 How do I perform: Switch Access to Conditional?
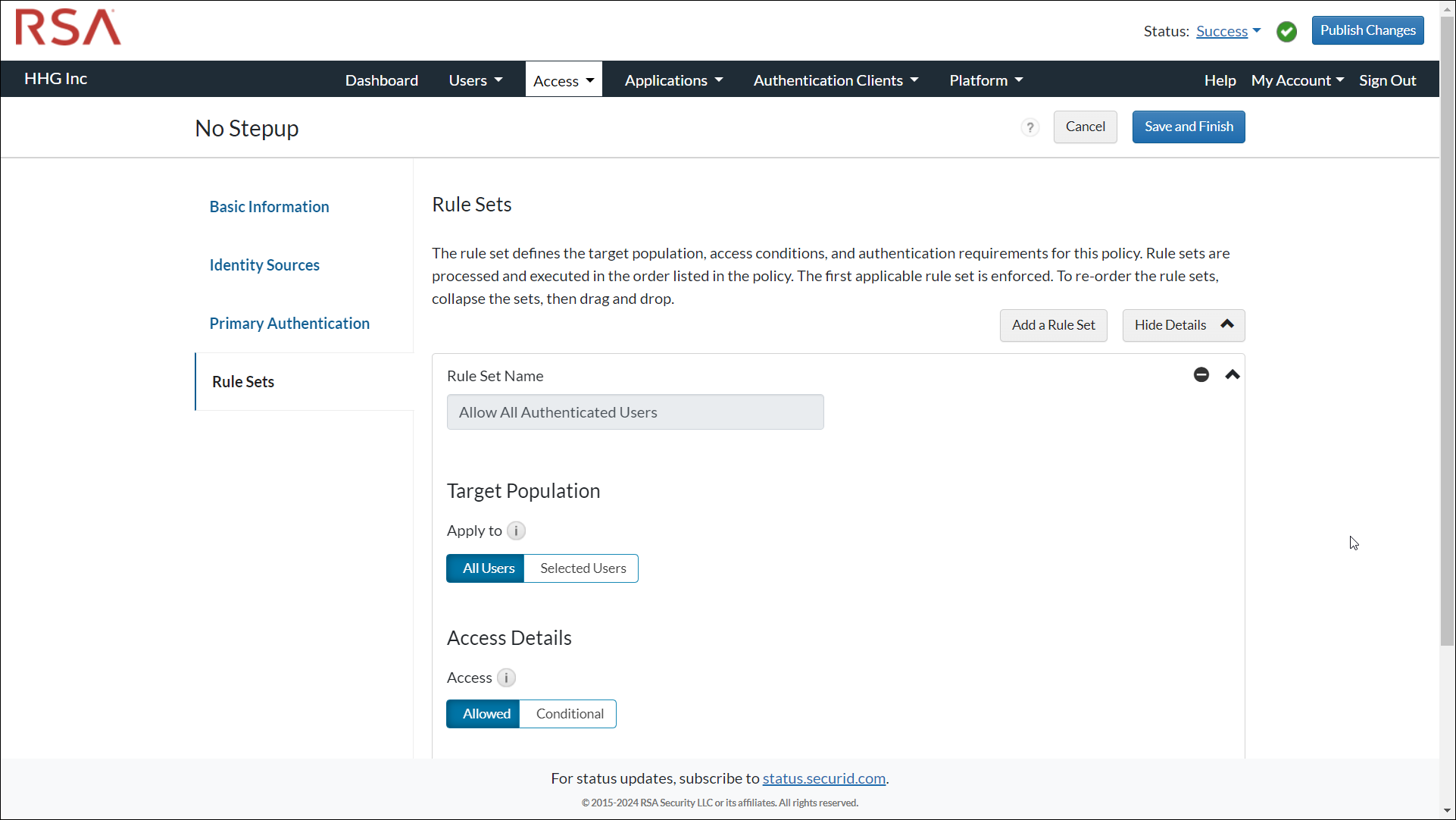tap(569, 713)
